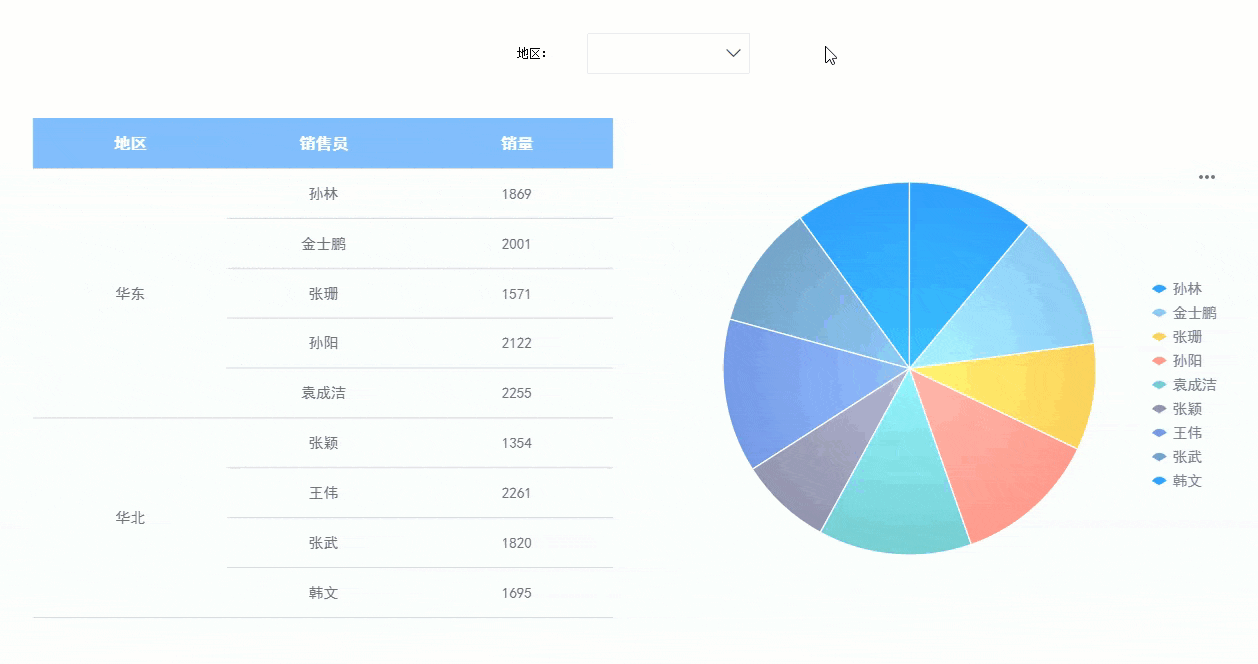Click inside the 地区 selection box
The image size is (1258, 664).
(x=668, y=53)
